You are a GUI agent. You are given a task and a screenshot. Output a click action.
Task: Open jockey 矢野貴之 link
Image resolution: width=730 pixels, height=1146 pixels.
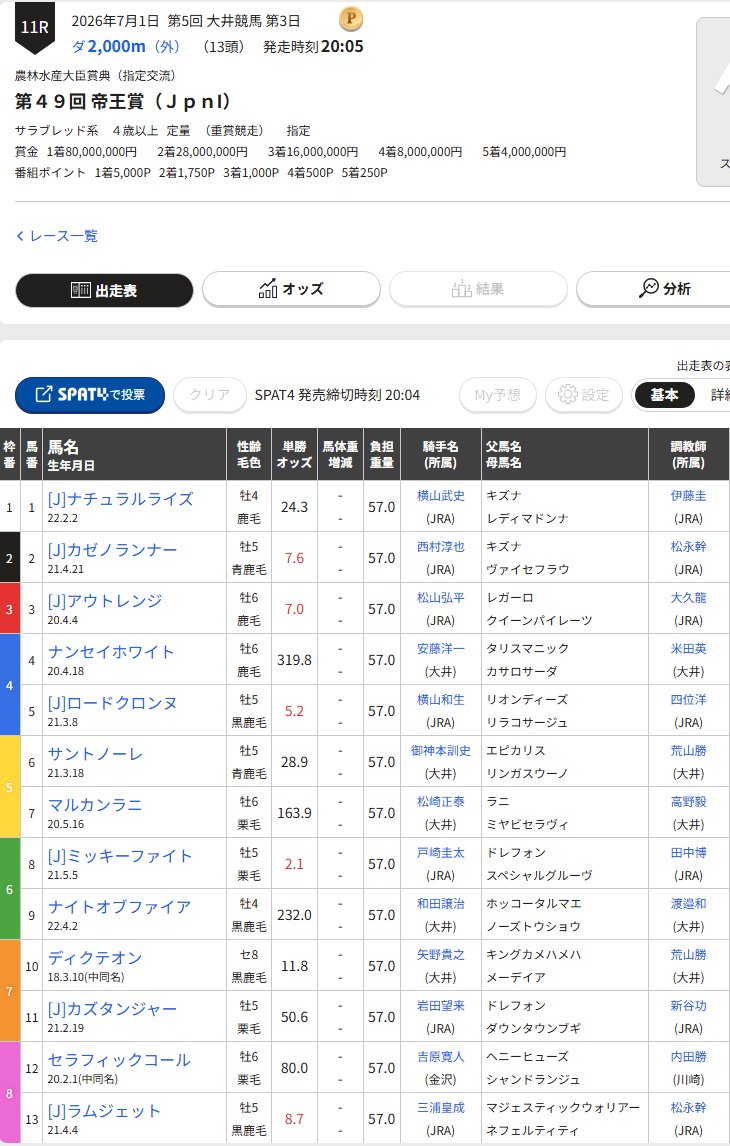click(441, 955)
